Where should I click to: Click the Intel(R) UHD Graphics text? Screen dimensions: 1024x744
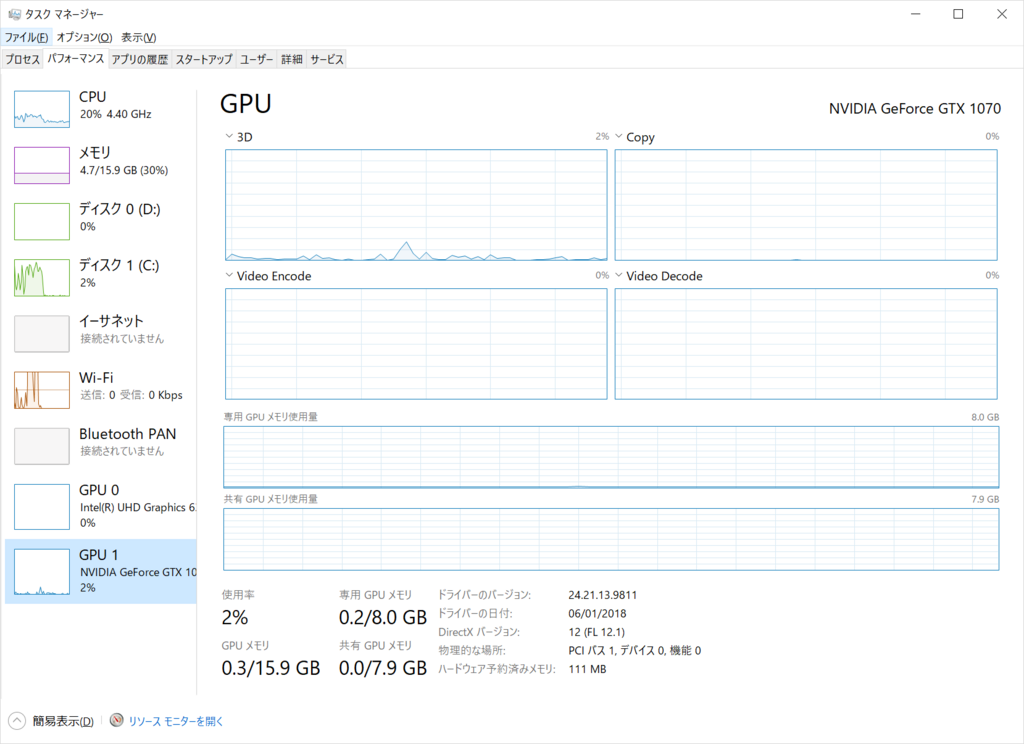pyautogui.click(x=138, y=508)
